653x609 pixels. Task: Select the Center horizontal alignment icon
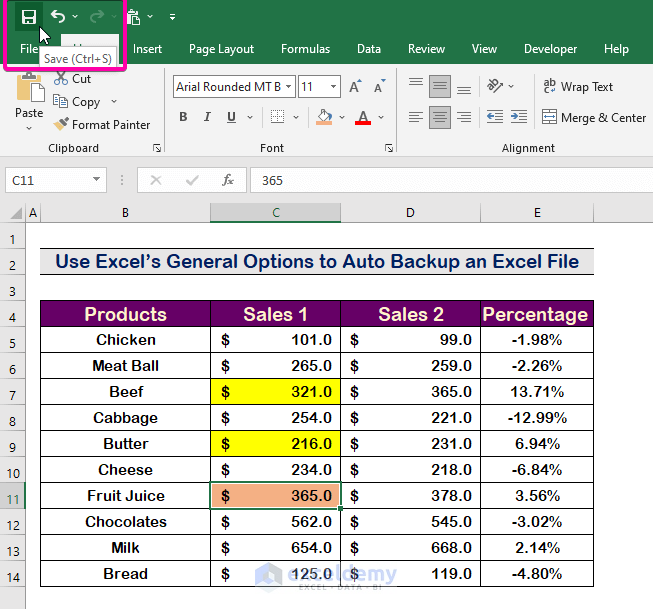coord(440,117)
